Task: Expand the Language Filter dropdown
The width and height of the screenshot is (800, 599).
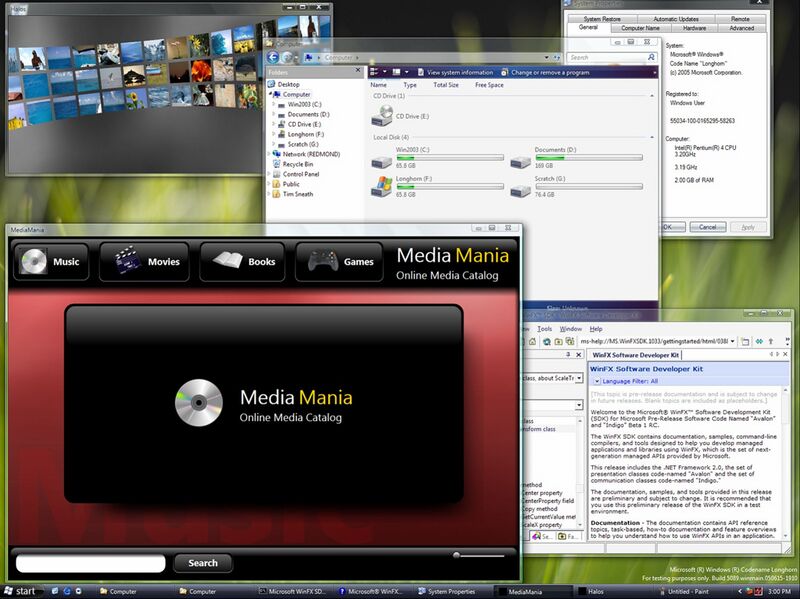Action: tap(597, 381)
